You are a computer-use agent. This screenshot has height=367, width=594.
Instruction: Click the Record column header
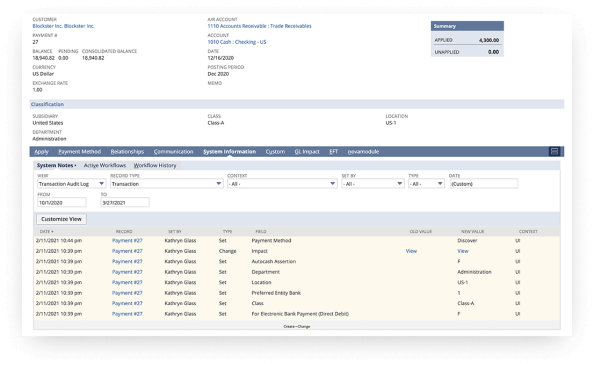click(124, 231)
